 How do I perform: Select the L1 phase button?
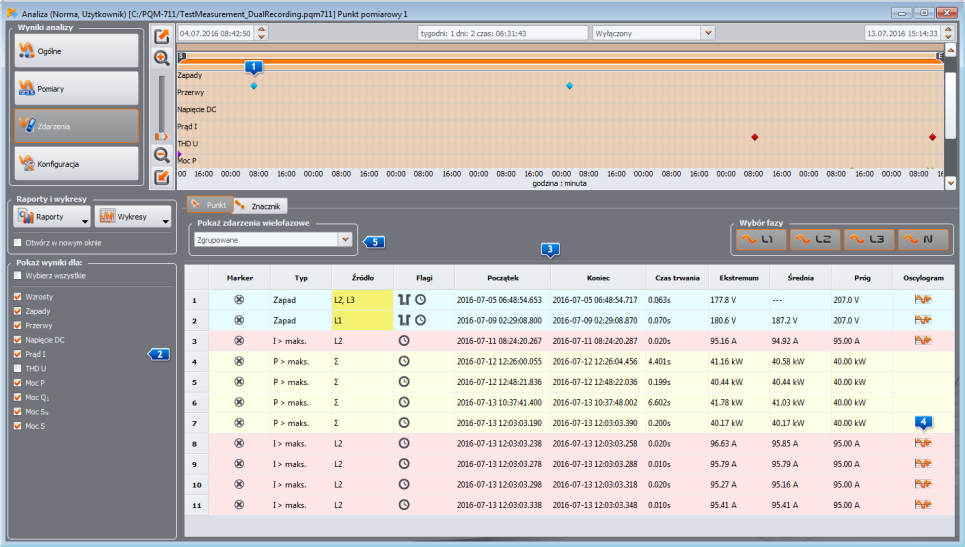[761, 239]
